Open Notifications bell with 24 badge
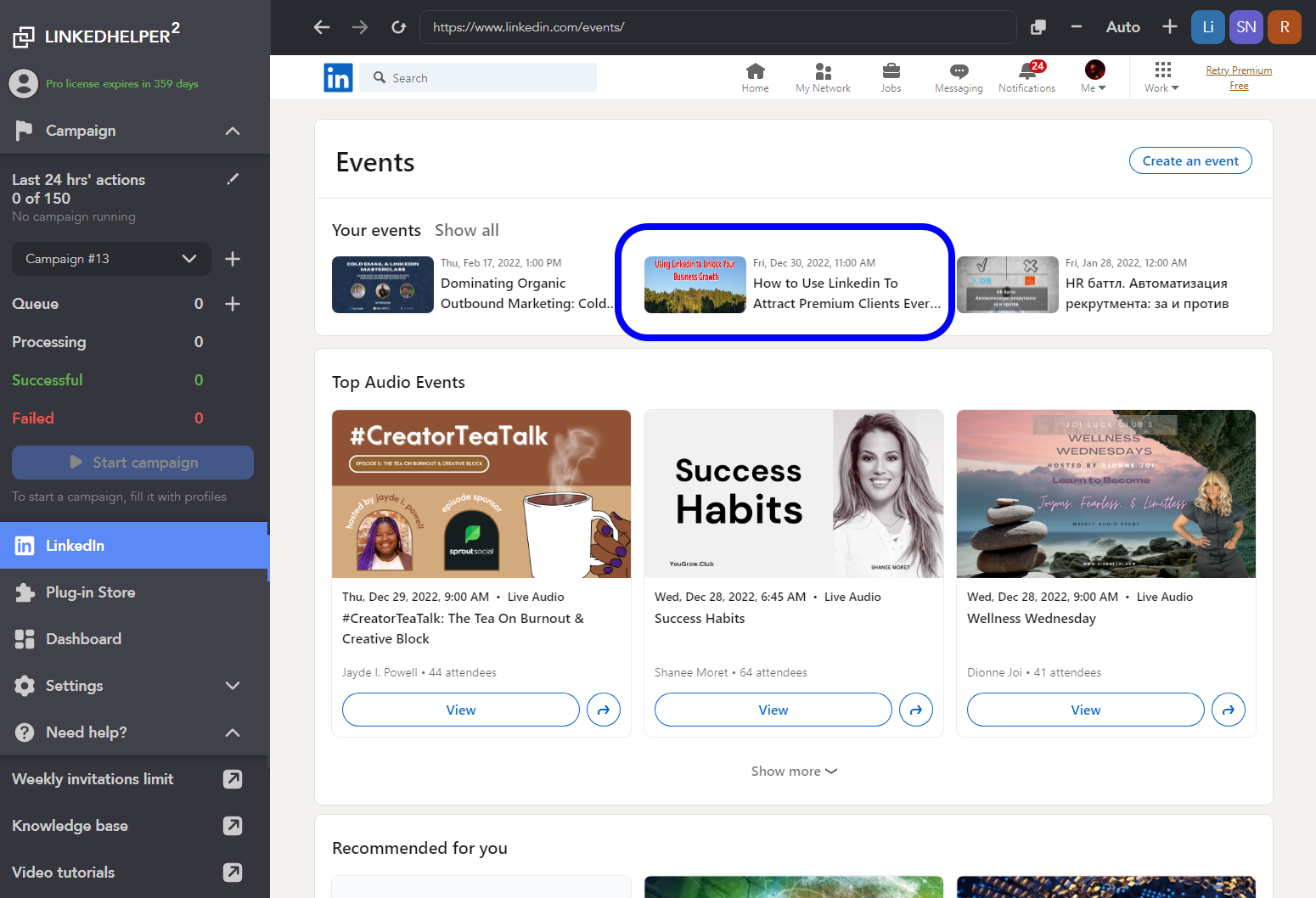The height and width of the screenshot is (898, 1316). (1026, 78)
